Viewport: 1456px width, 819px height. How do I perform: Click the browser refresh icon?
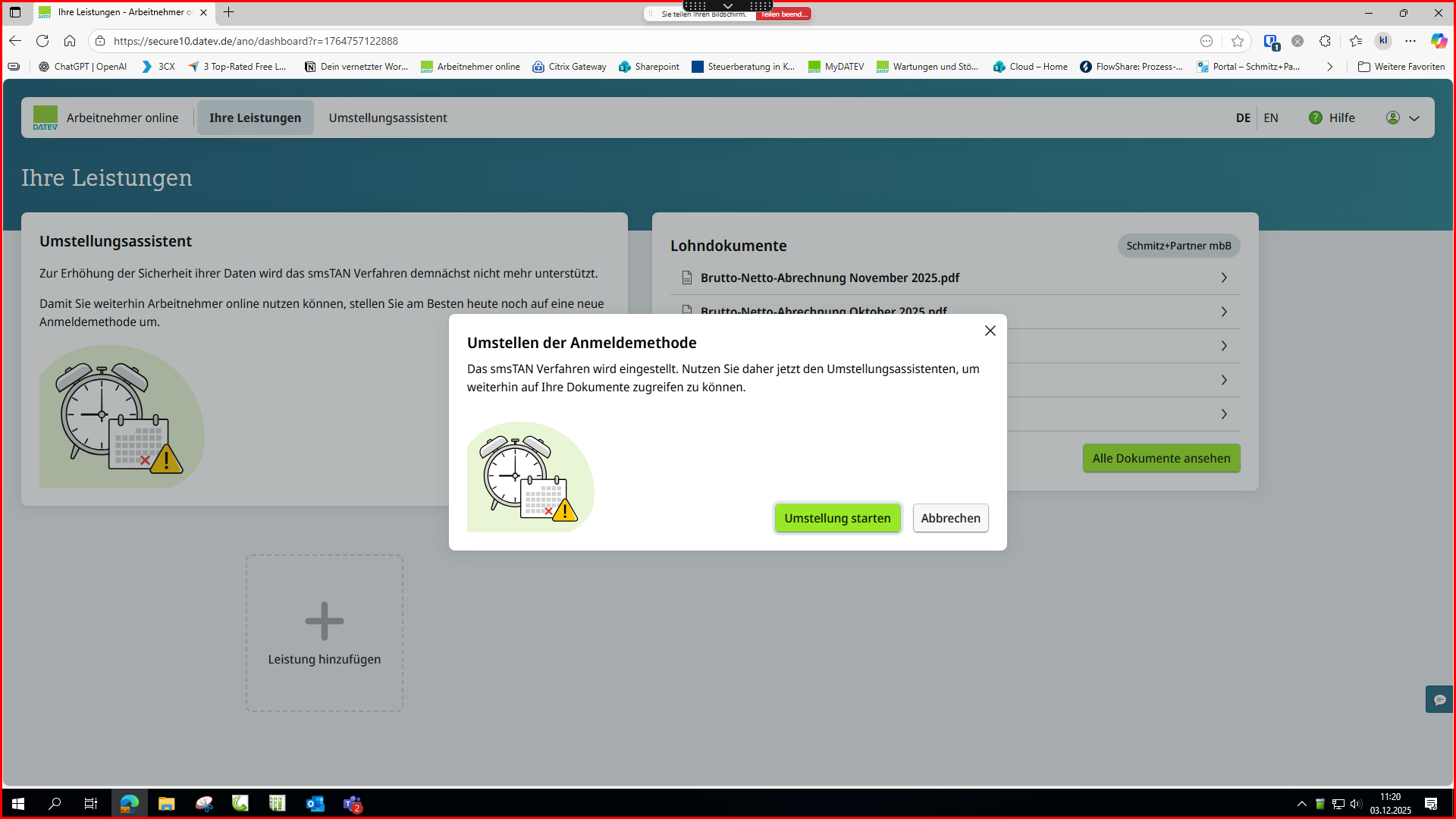pyautogui.click(x=42, y=41)
